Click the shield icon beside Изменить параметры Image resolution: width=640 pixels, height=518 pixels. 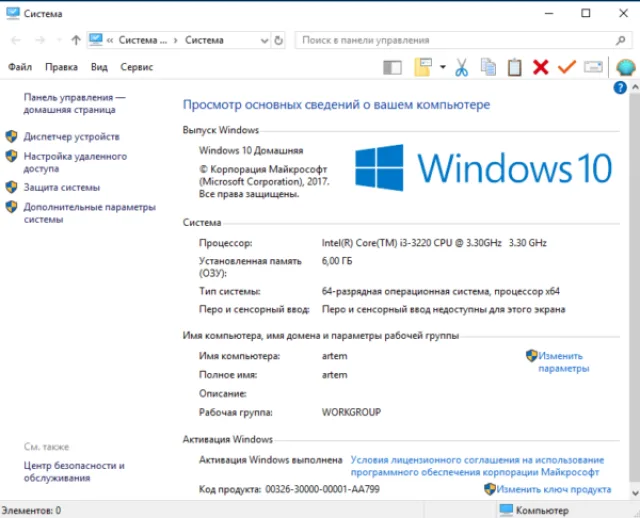click(531, 356)
